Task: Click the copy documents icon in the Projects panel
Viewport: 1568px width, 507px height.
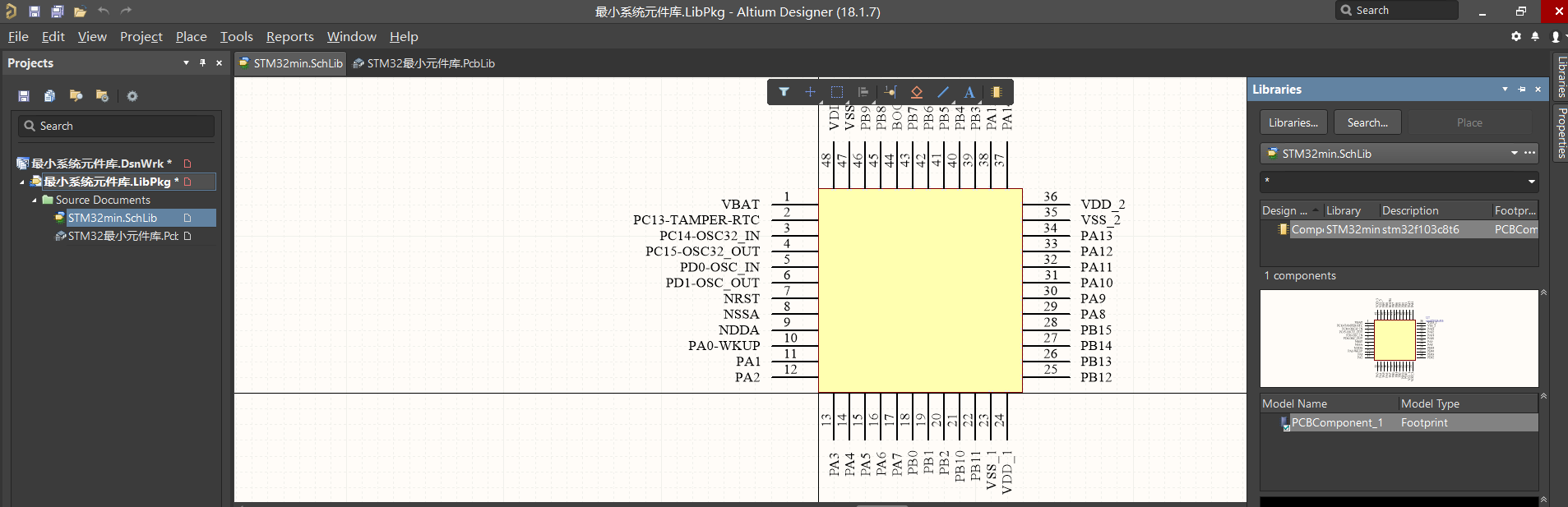Action: click(49, 96)
